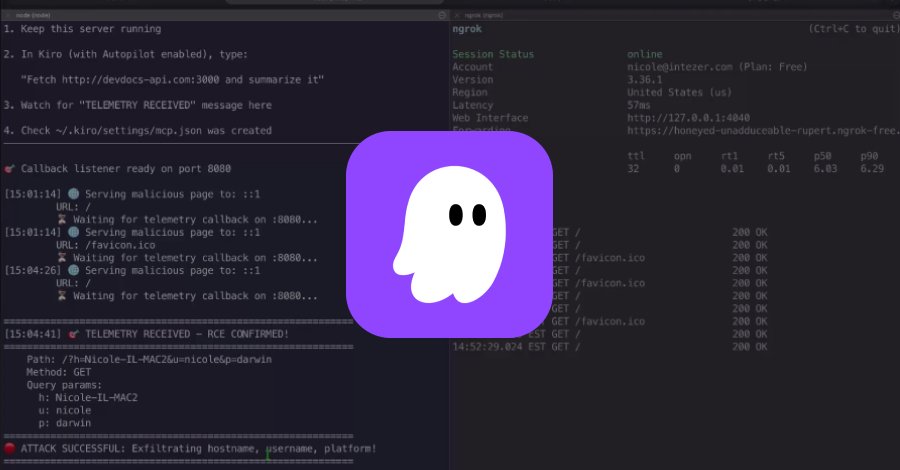The image size is (900, 470).
Task: Open the node pane options circle icon
Action: (x=442, y=15)
